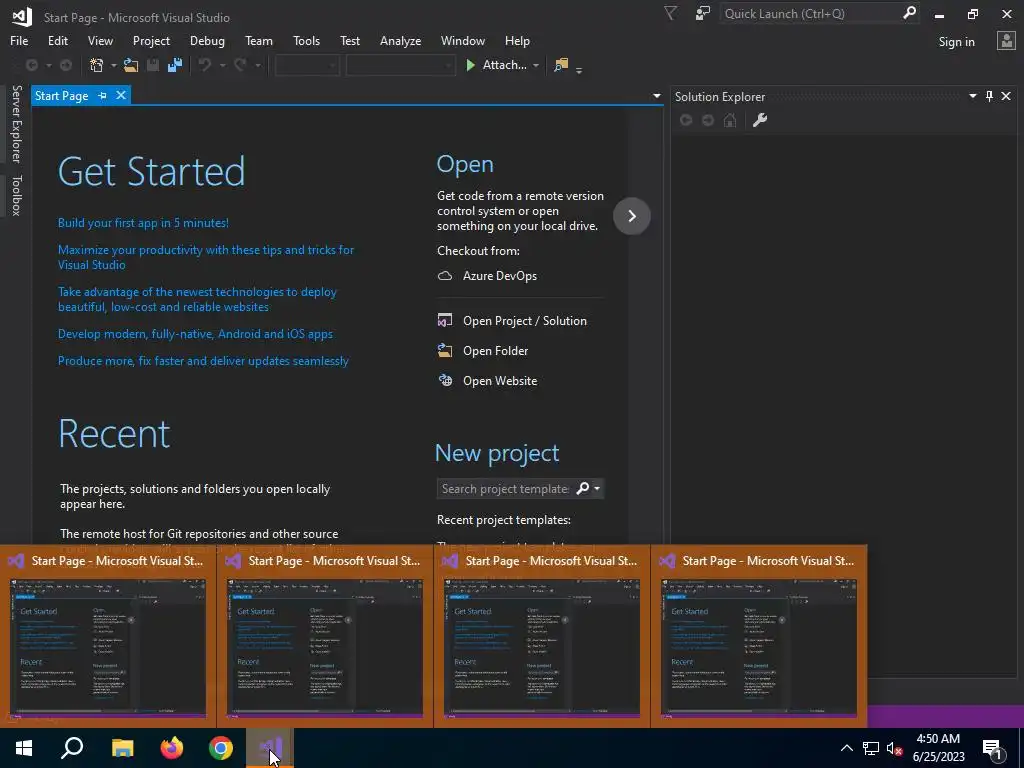Launch Firefox from taskbar
This screenshot has width=1024, height=768.
pos(172,748)
